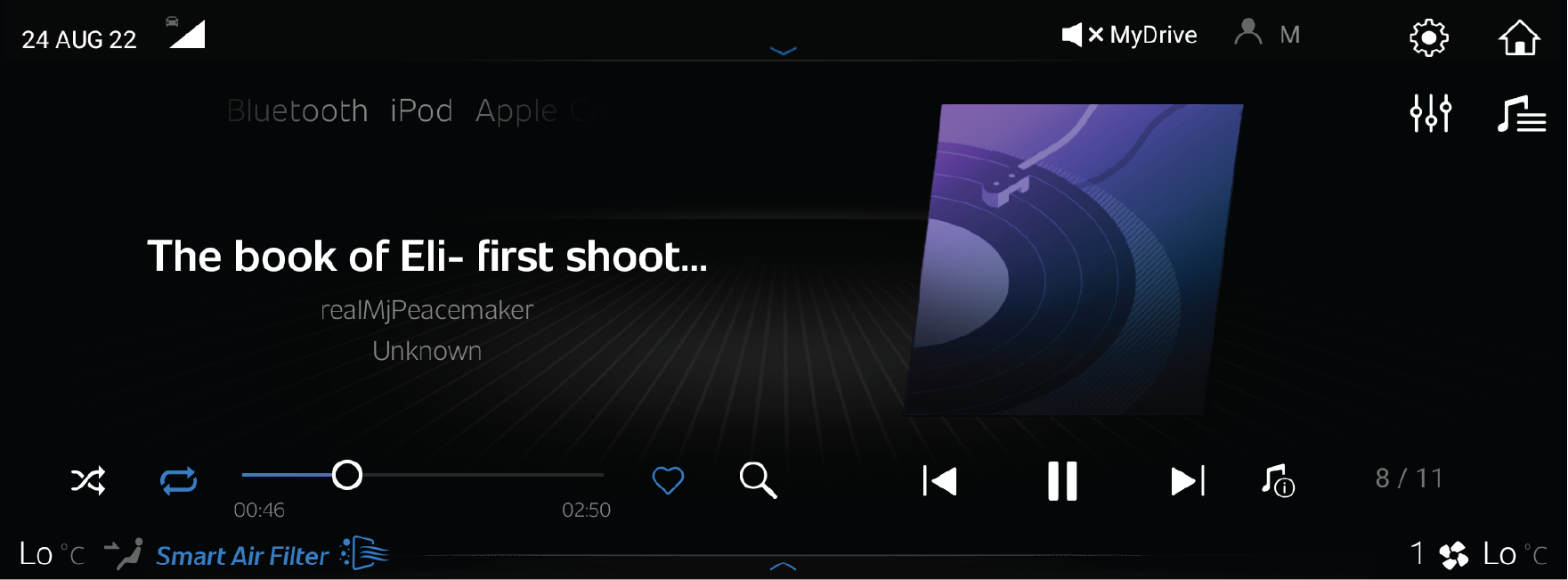The image size is (1568, 580).
Task: Toggle the repeat mode icon
Action: click(178, 481)
